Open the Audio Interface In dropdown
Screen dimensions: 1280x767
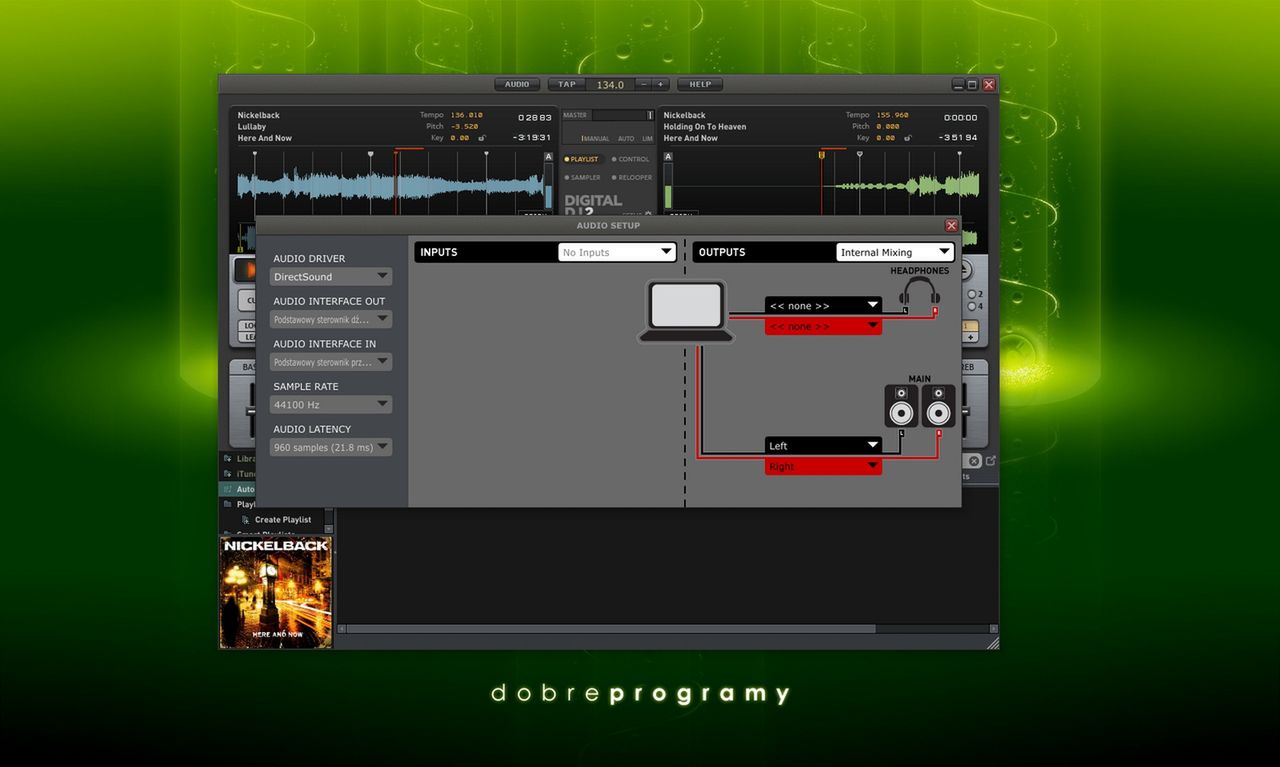tap(330, 362)
